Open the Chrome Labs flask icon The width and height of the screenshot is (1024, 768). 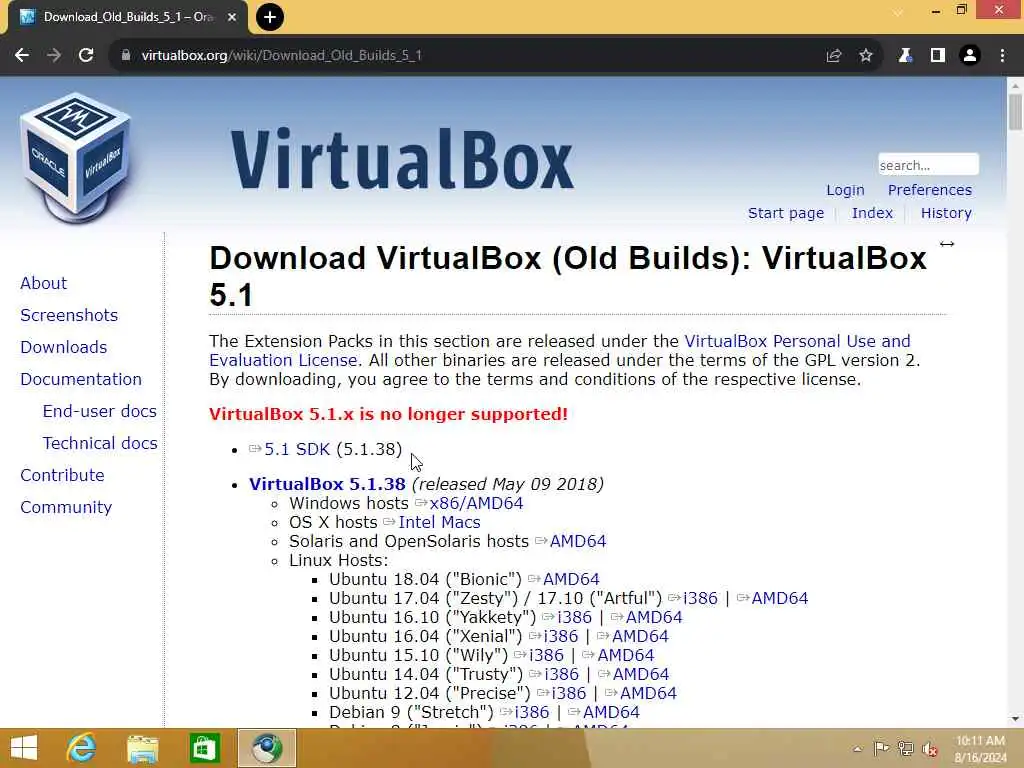[x=905, y=56]
